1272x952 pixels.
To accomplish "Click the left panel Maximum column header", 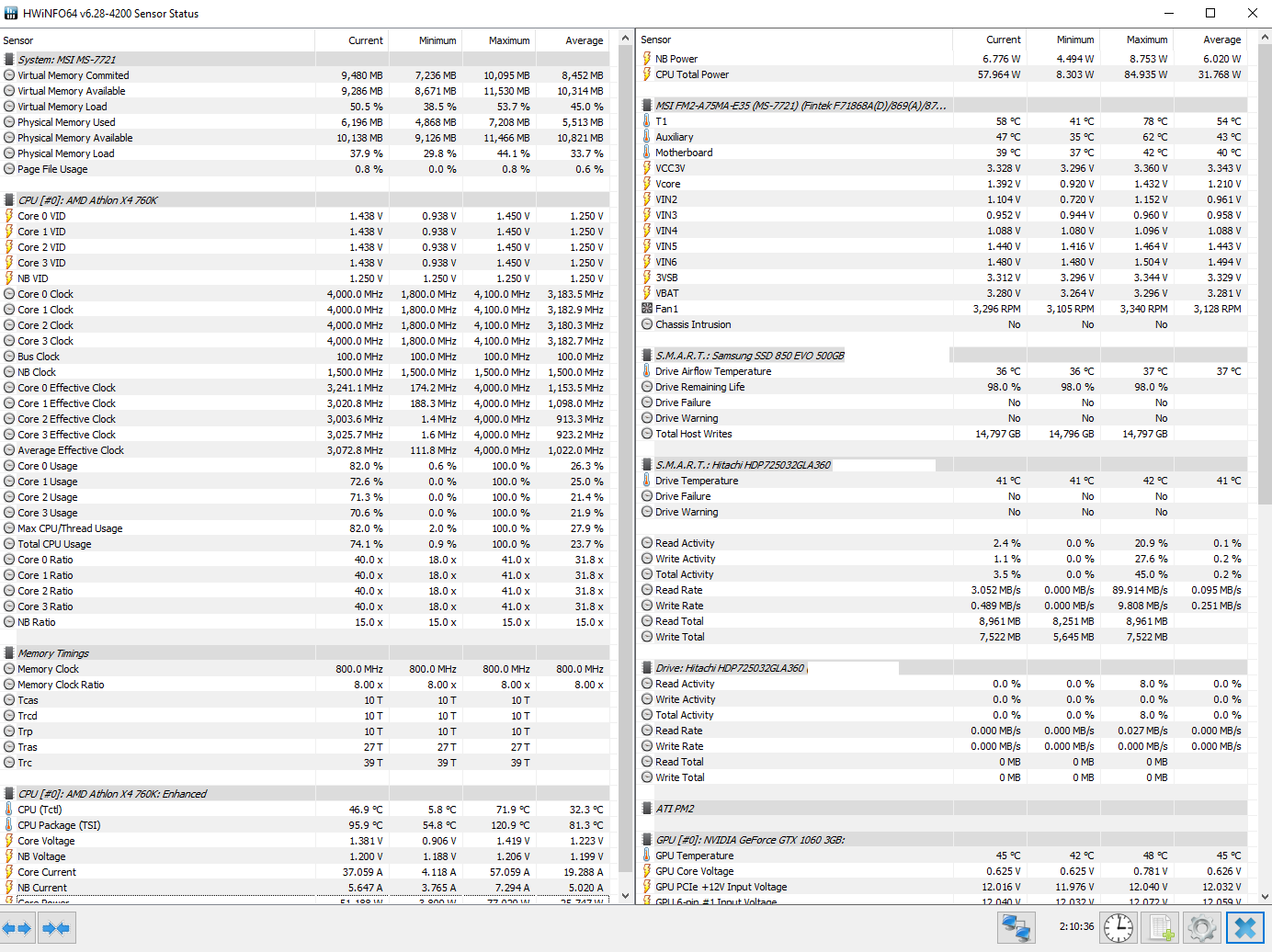I will click(498, 40).
